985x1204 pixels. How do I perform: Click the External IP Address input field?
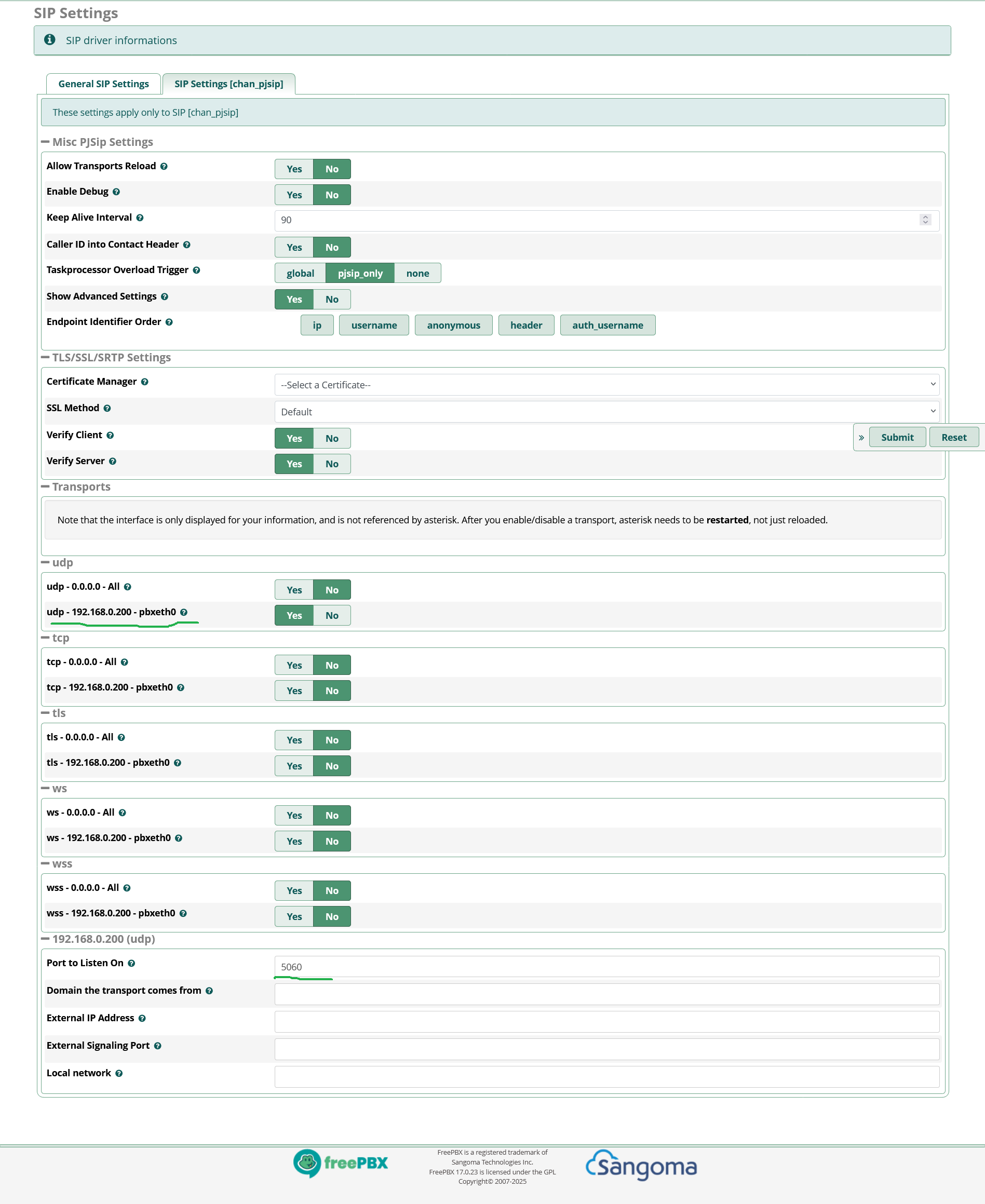point(606,1021)
